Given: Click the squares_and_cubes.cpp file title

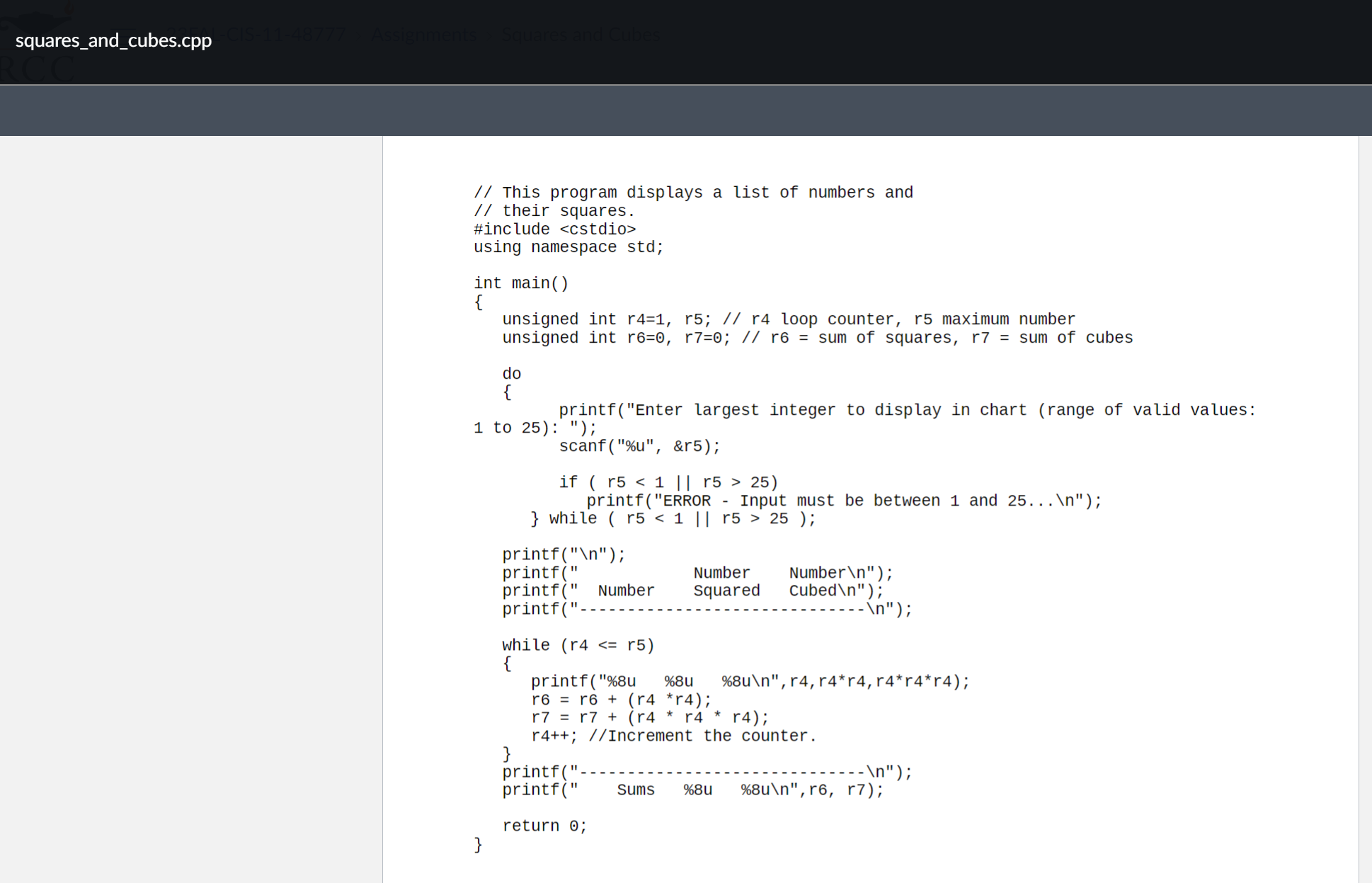Looking at the screenshot, I should coord(113,40).
